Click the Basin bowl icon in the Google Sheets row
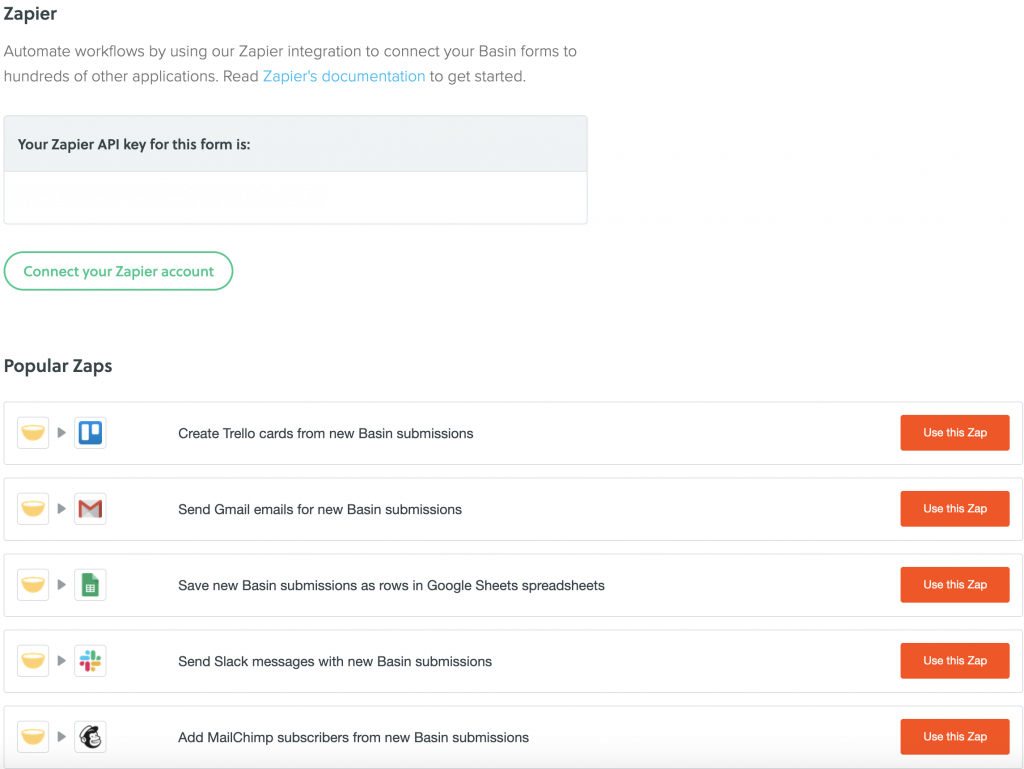Viewport: 1024px width, 769px height. click(x=33, y=585)
